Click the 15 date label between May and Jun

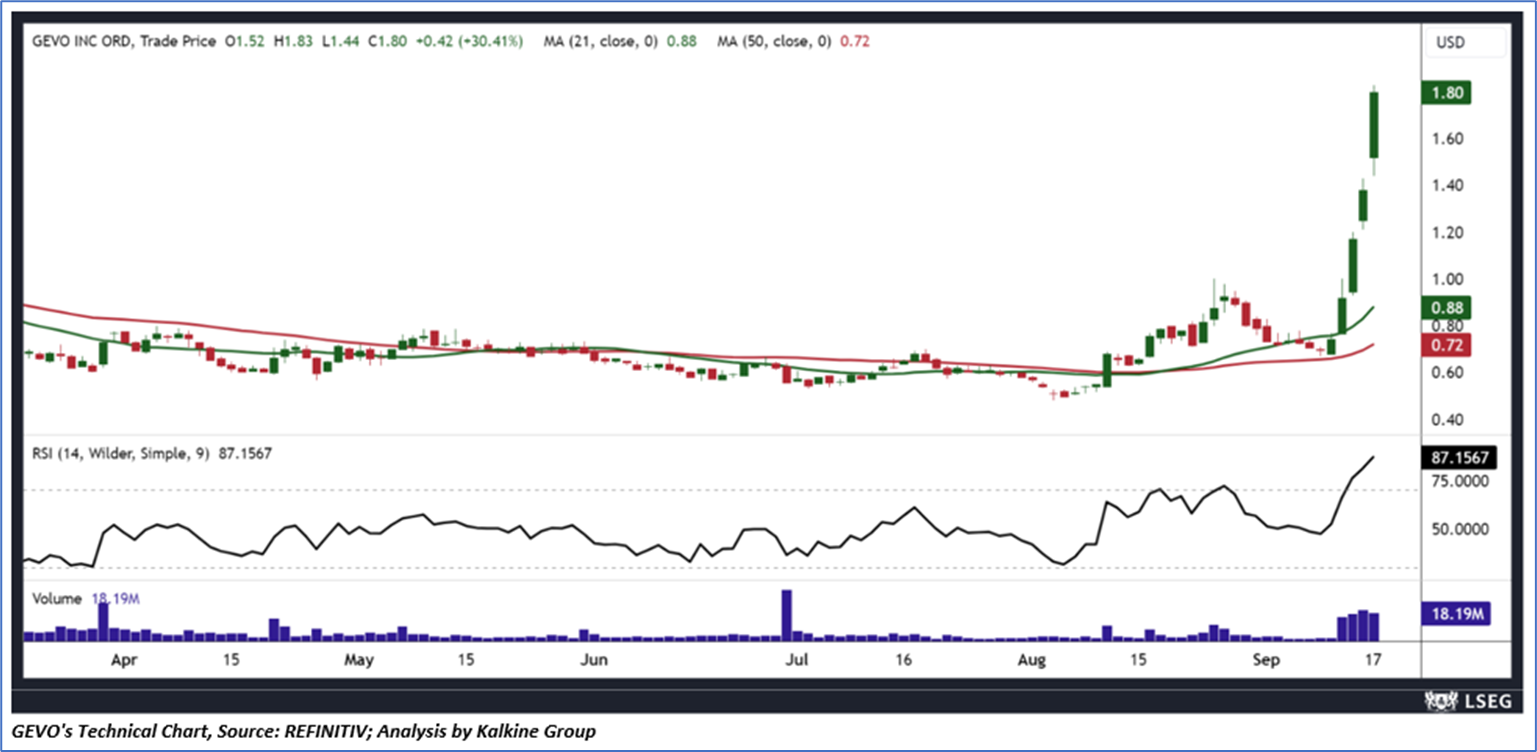point(465,661)
